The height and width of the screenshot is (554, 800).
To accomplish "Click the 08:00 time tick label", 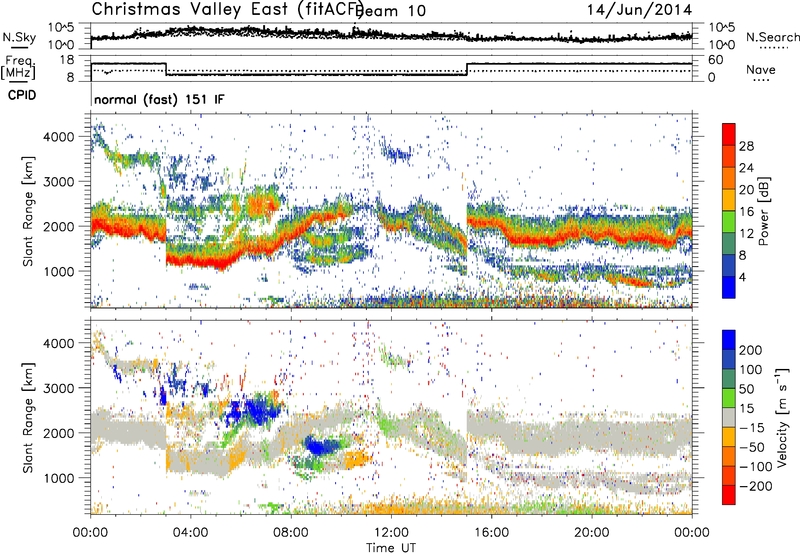I will (x=291, y=533).
